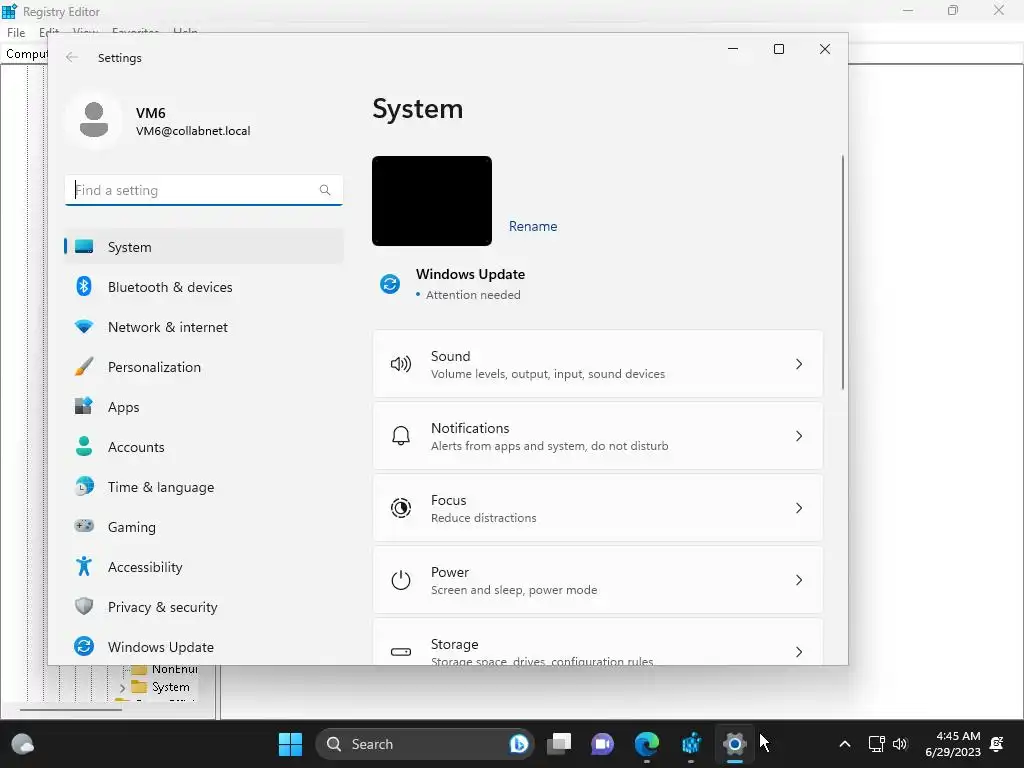The height and width of the screenshot is (768, 1024).
Task: Go to Personalization settings
Action: pos(204,367)
